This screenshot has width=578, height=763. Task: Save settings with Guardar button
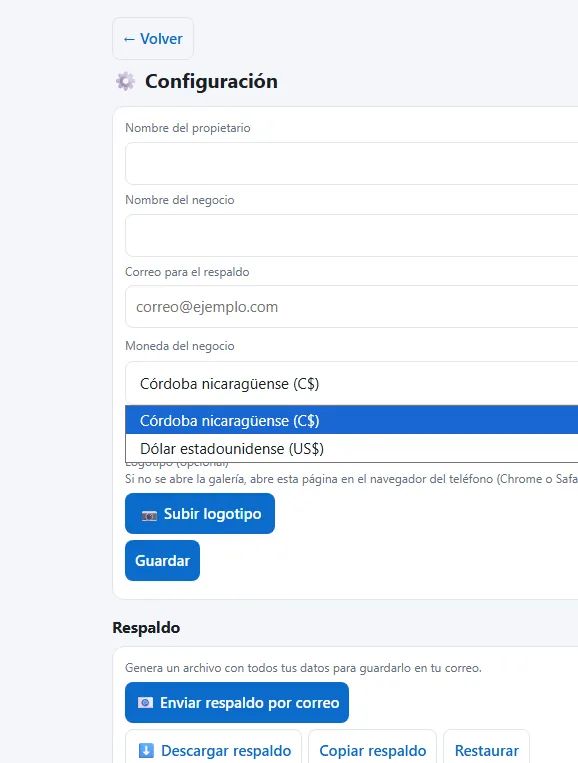163,561
